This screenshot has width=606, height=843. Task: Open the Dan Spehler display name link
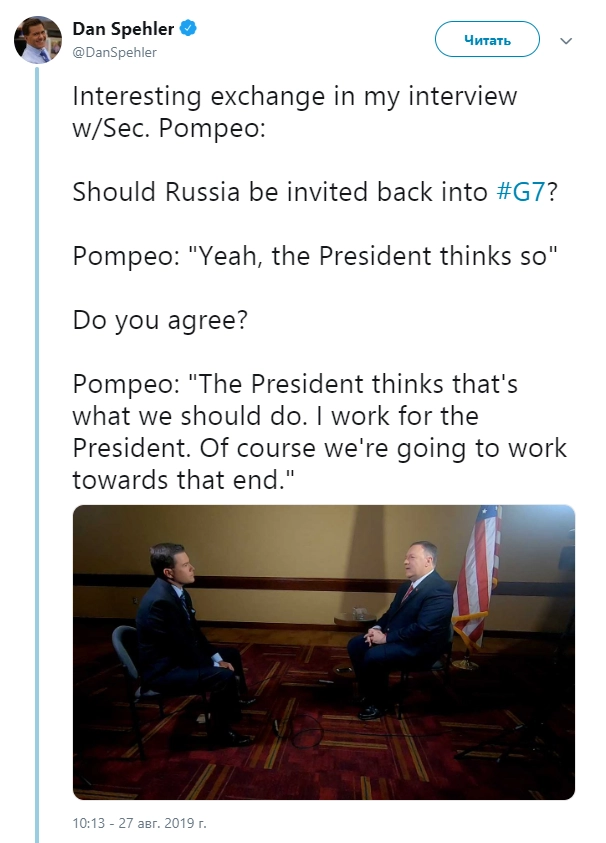[x=123, y=29]
